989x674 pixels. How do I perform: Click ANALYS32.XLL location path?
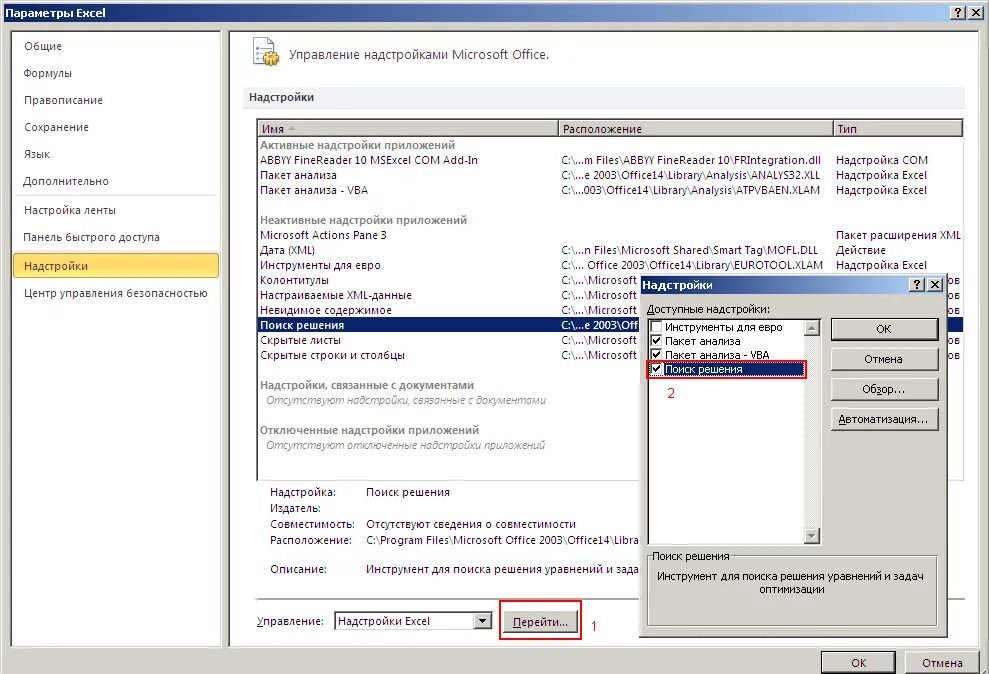coord(691,175)
